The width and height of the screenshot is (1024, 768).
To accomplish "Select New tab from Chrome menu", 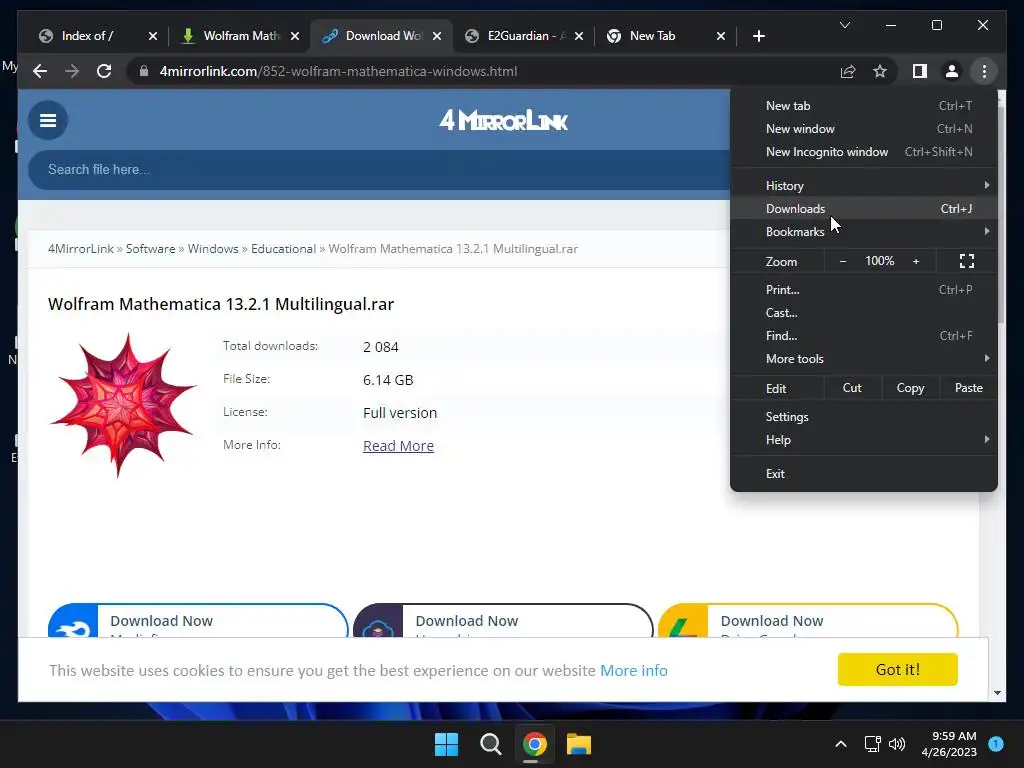I will click(x=863, y=106).
